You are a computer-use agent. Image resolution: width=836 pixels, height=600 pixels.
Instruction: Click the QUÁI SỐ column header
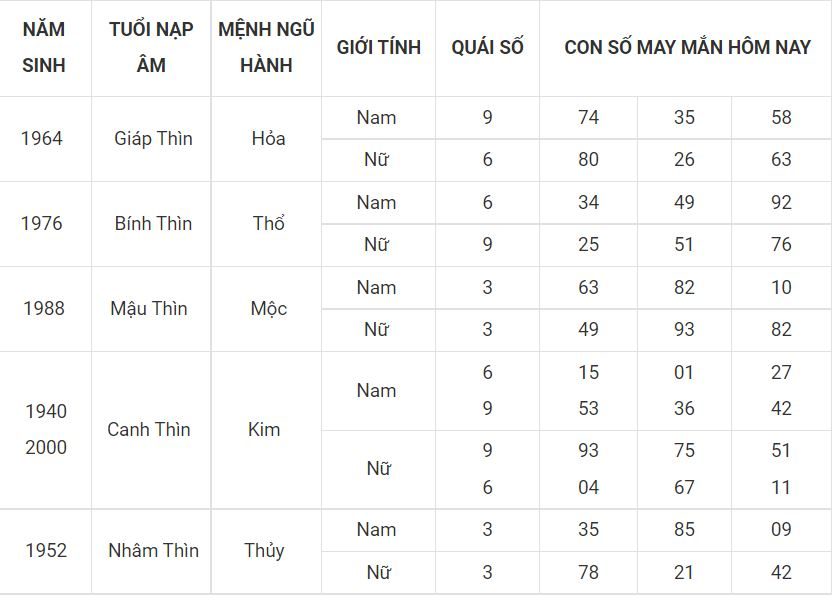tap(487, 47)
